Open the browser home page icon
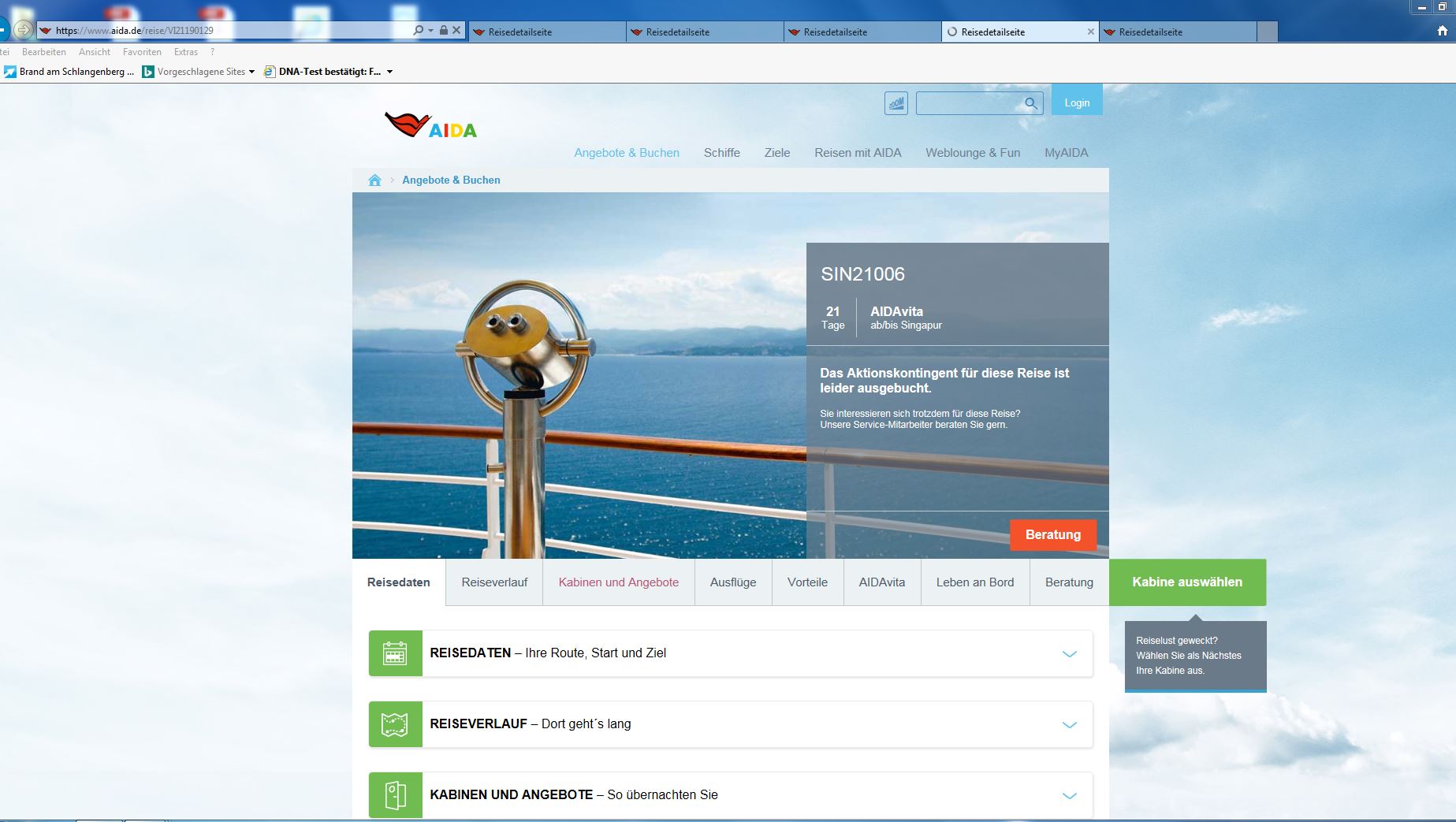This screenshot has height=822, width=1456. click(x=1442, y=32)
